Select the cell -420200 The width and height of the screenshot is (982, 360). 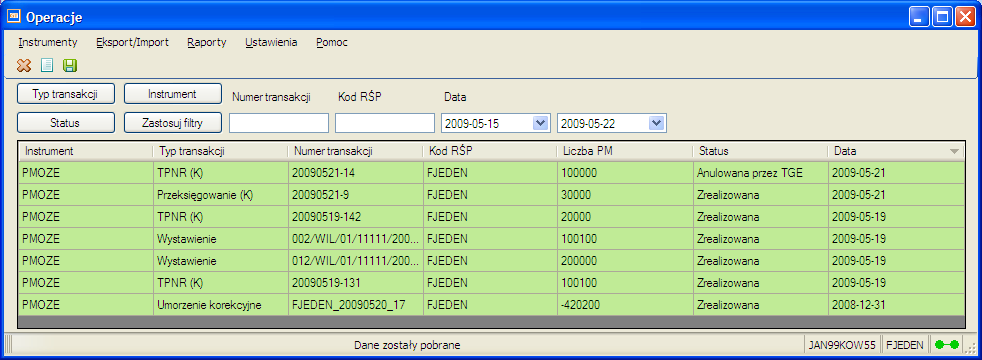coord(625,305)
